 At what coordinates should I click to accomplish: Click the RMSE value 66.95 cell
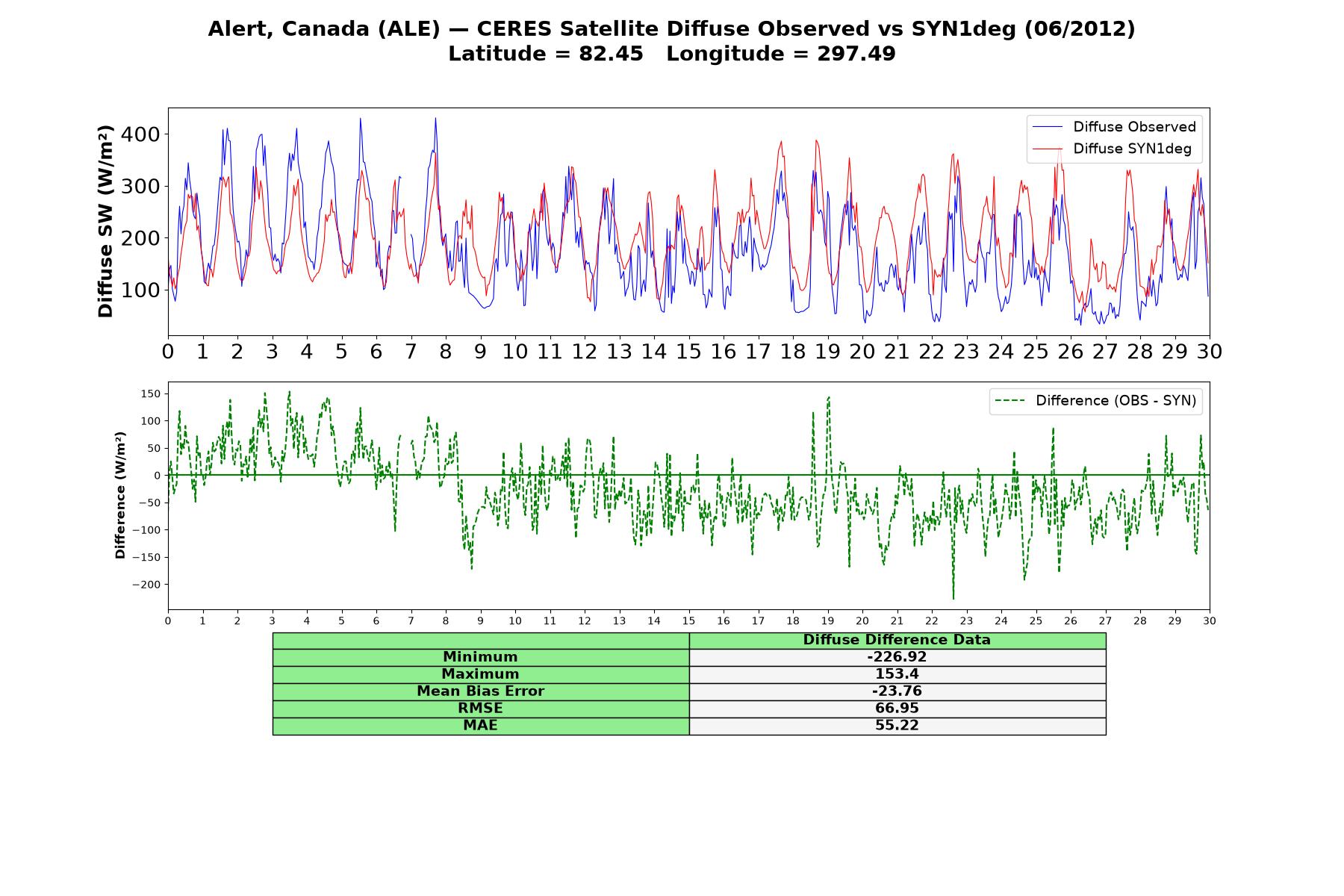coord(897,709)
